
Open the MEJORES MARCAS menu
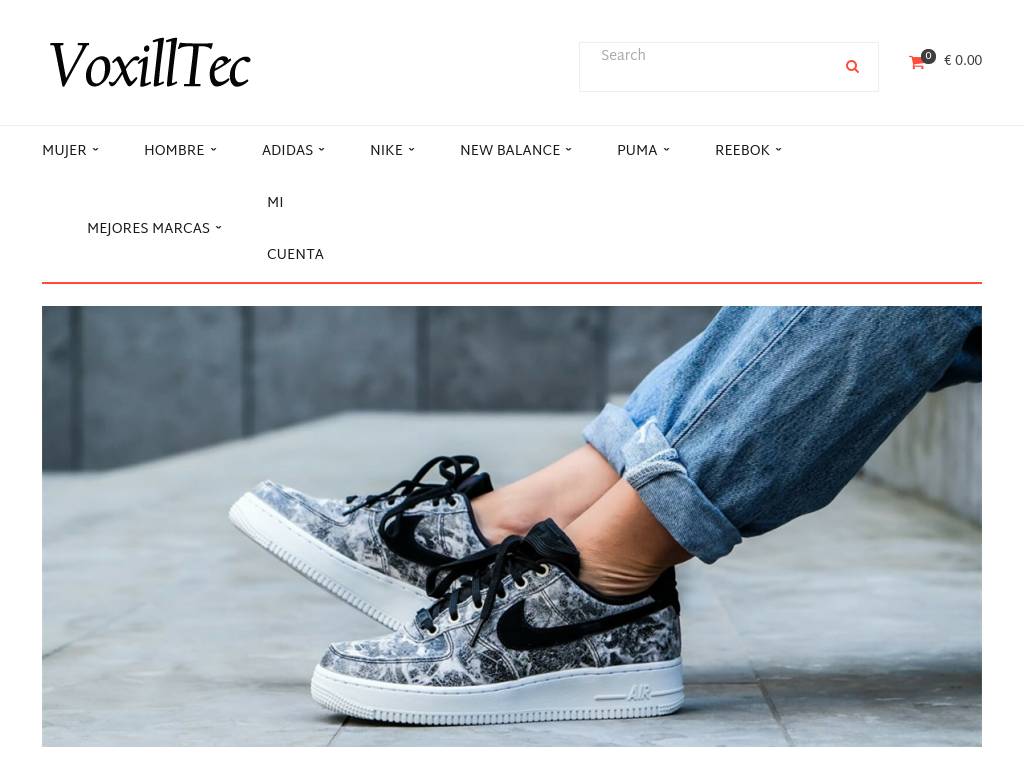[148, 228]
